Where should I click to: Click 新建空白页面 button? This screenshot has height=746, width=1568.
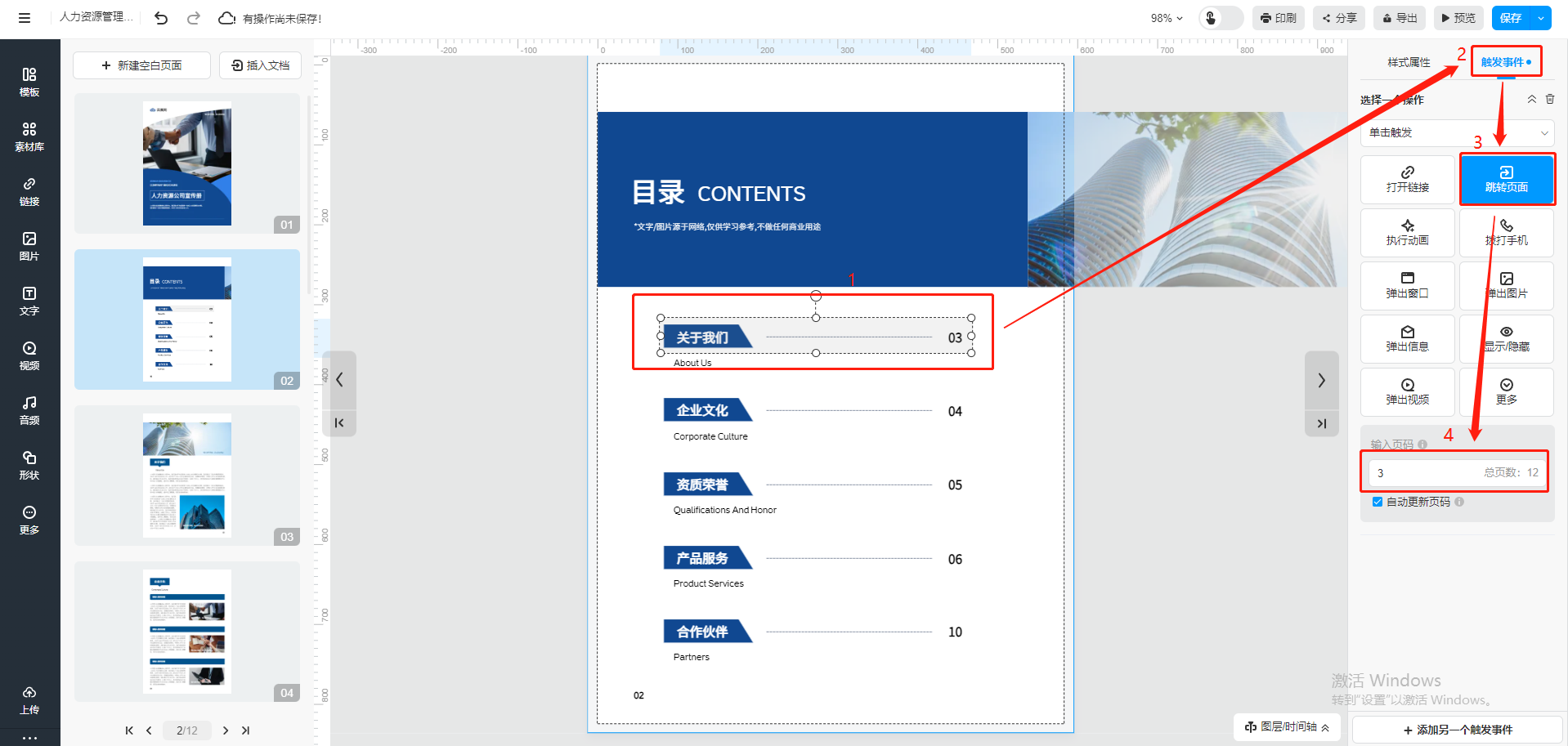141,65
